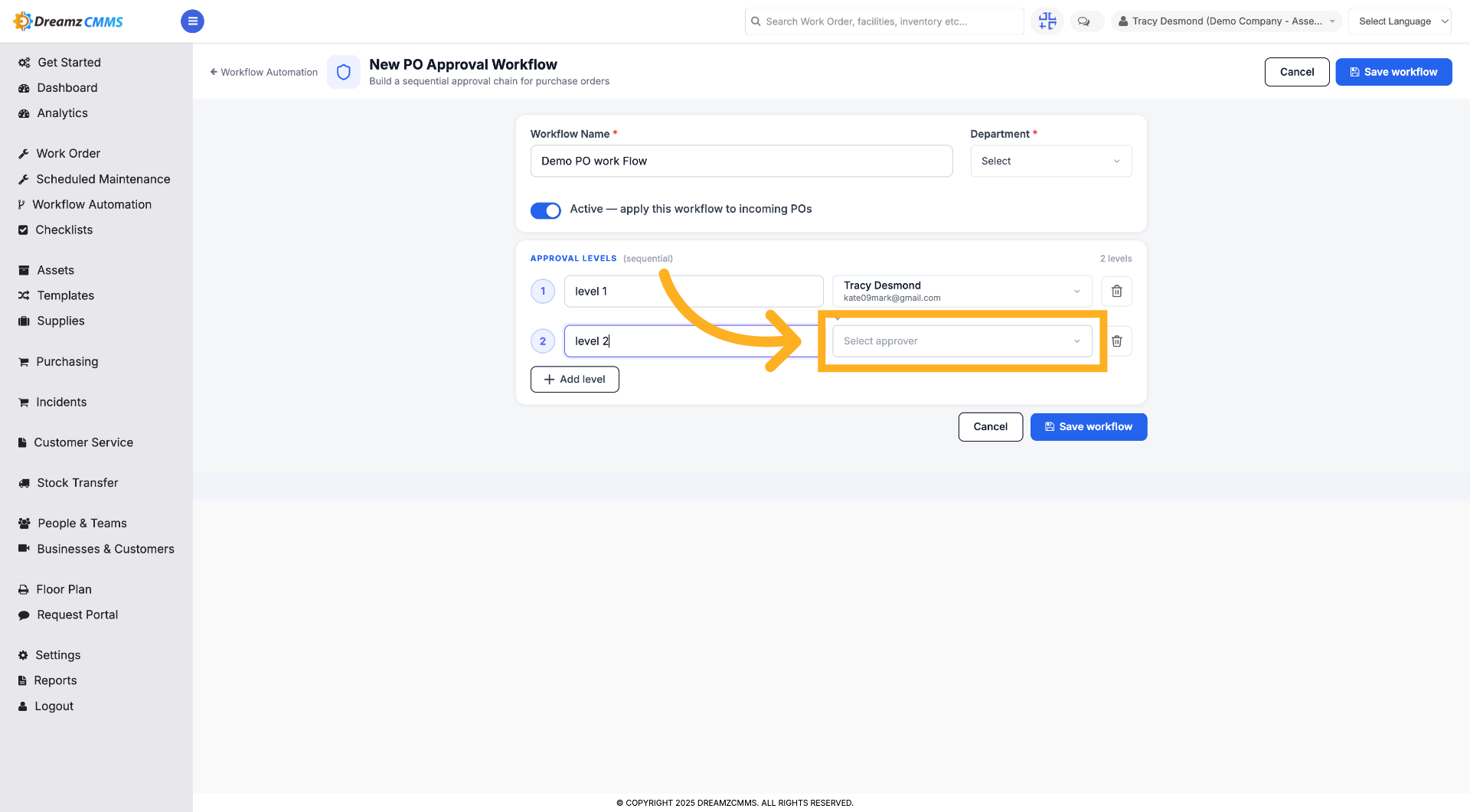Click the bottom Cancel button

990,427
